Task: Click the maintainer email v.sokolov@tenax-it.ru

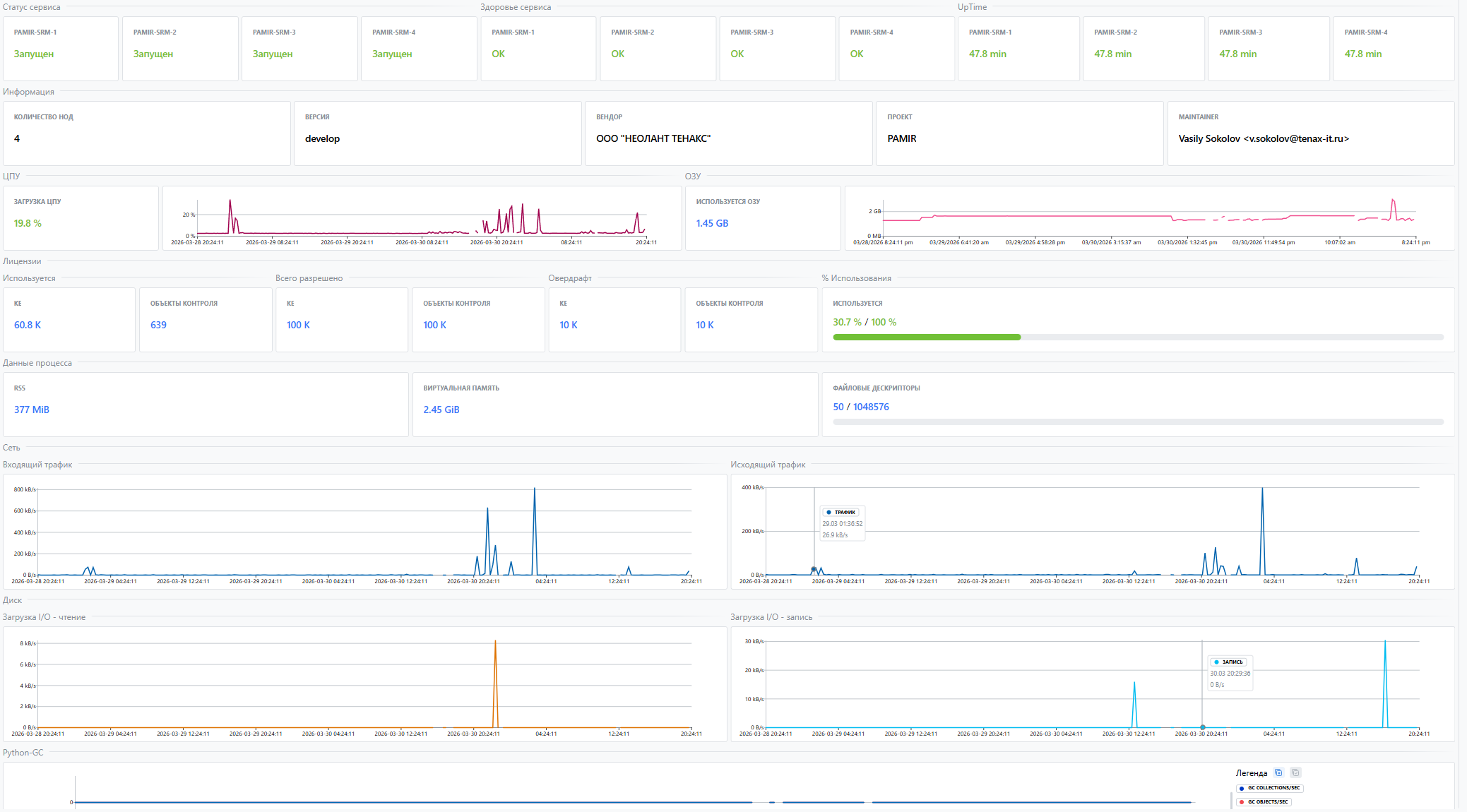Action: (1295, 139)
